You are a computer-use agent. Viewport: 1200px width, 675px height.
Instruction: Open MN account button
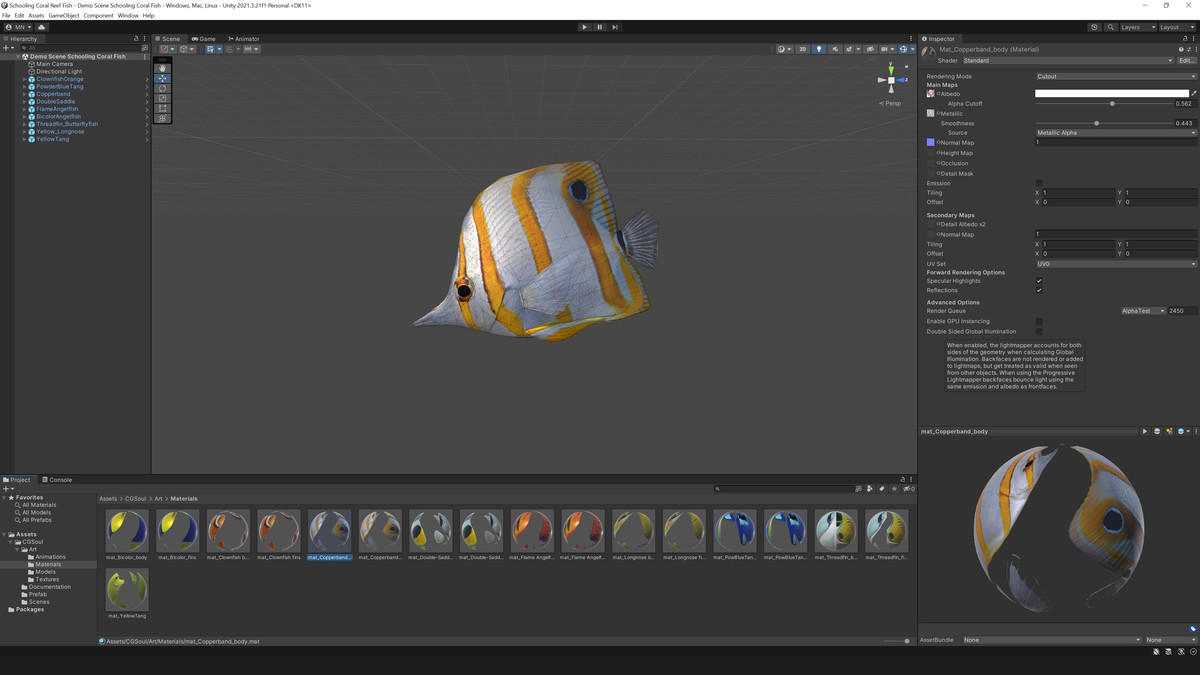pos(18,27)
